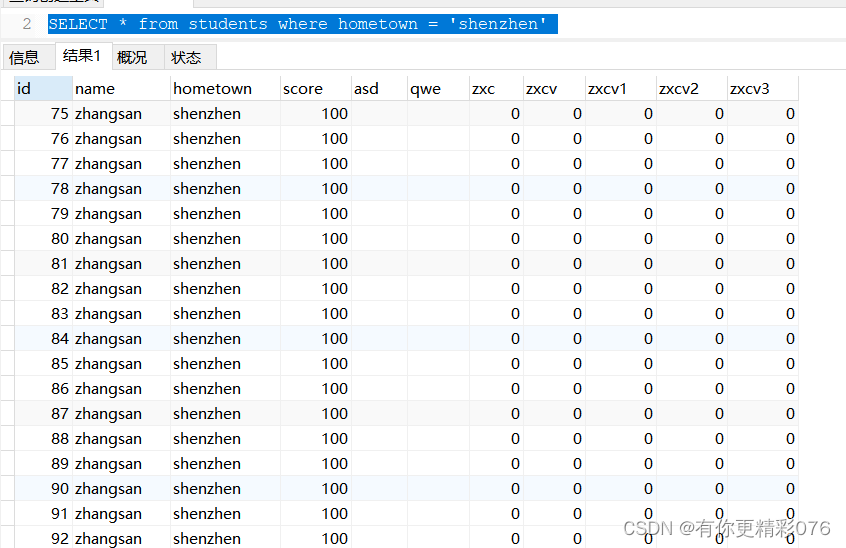846x548 pixels.
Task: Open the 概况 tab
Action: coord(138,57)
